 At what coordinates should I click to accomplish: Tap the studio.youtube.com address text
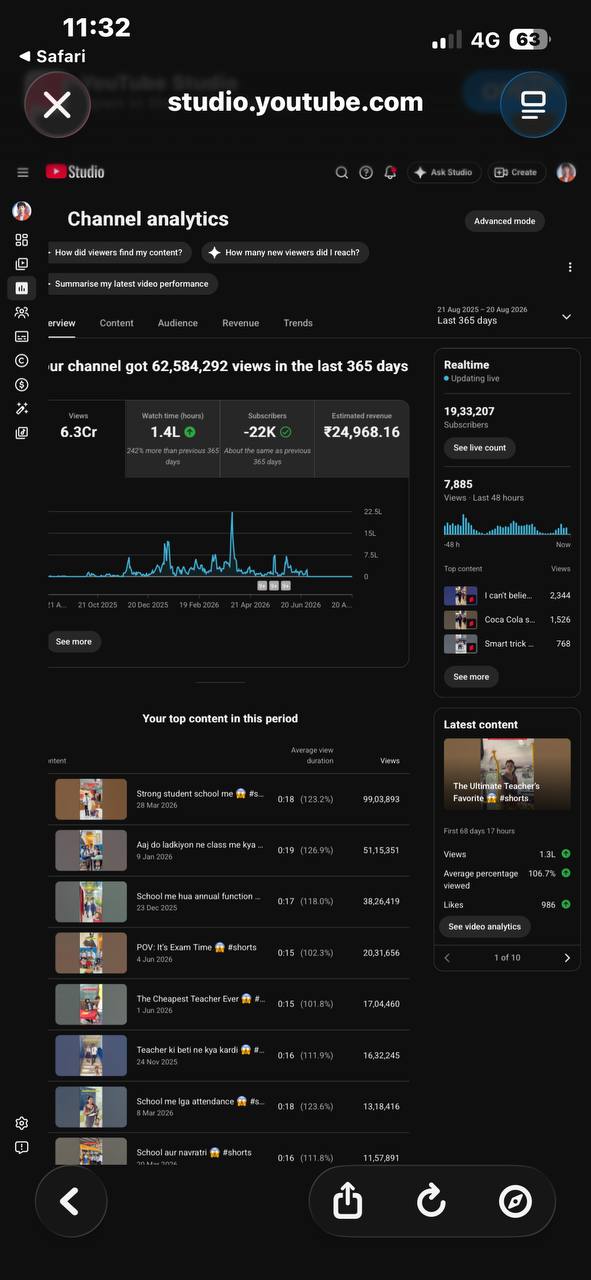coord(295,102)
